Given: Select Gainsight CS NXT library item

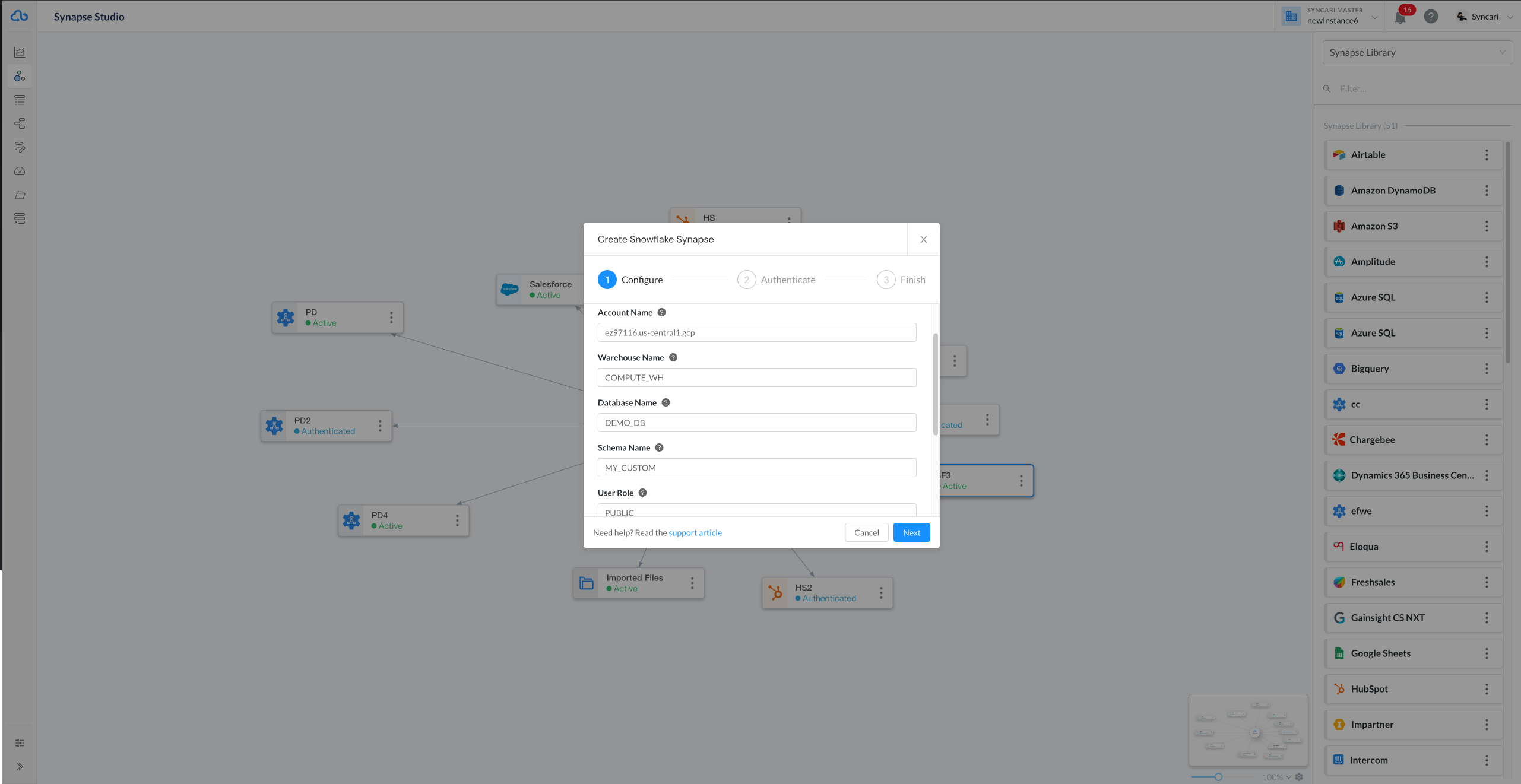Looking at the screenshot, I should point(1414,618).
